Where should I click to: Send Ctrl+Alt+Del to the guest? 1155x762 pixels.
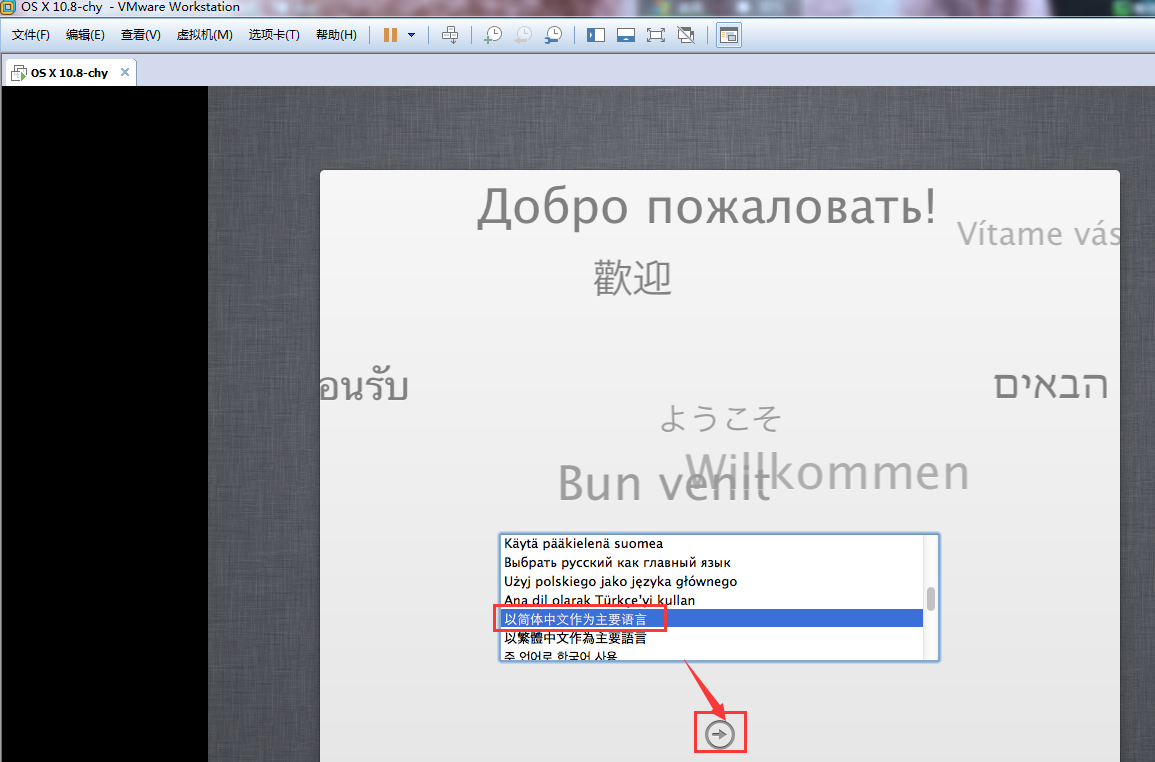[450, 35]
